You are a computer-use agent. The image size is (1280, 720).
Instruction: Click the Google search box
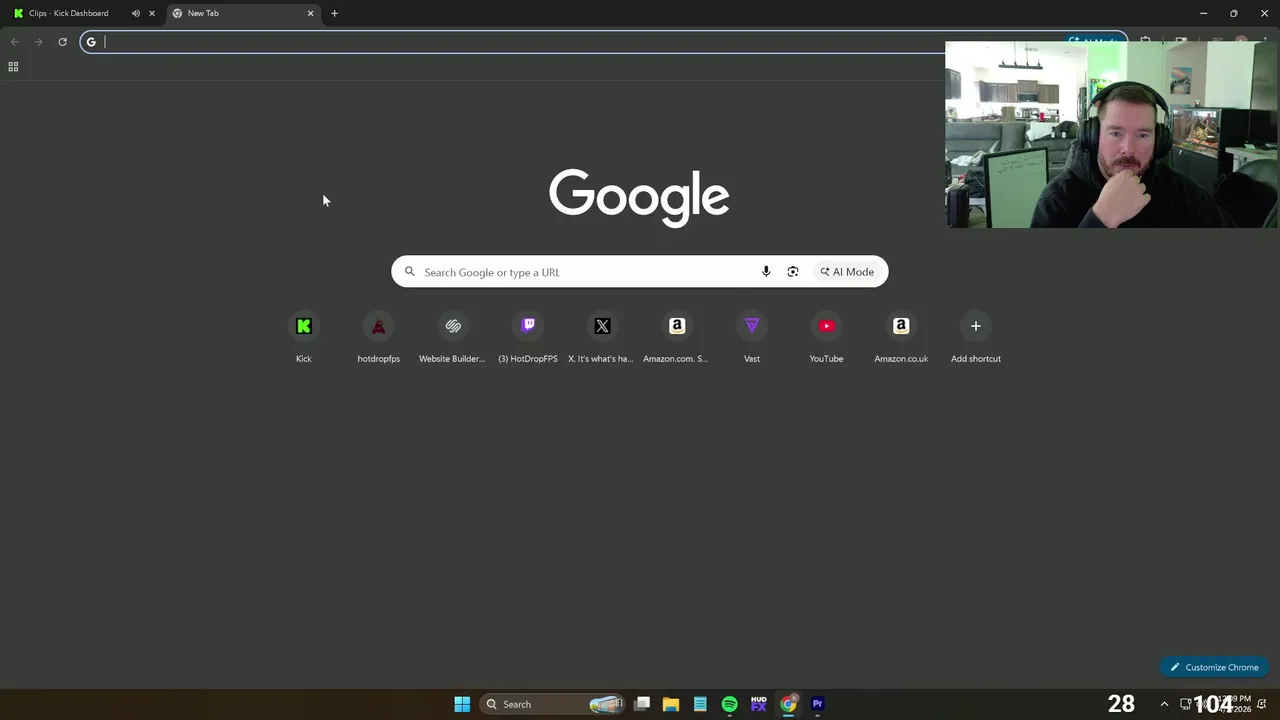tap(639, 272)
